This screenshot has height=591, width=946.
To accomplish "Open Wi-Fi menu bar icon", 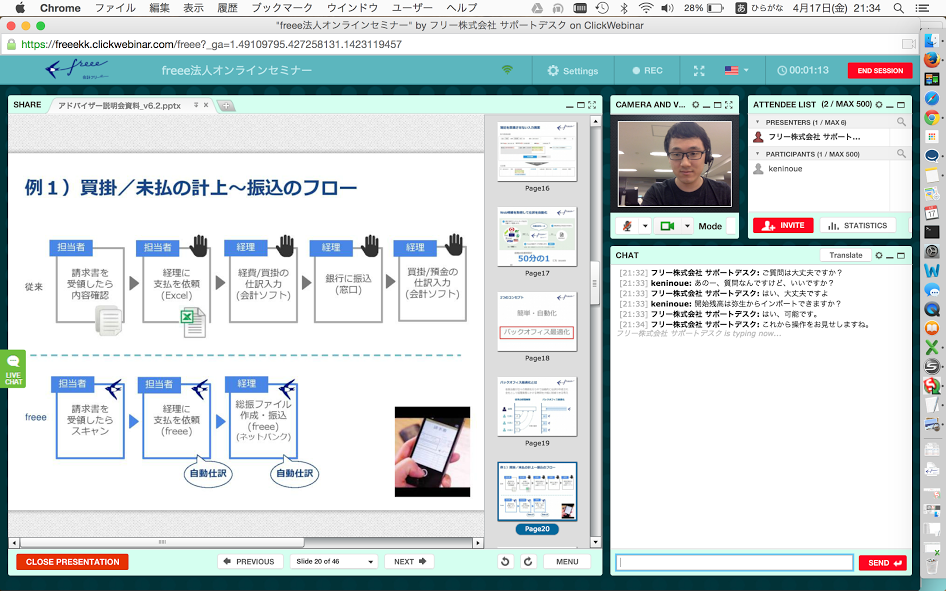I will pyautogui.click(x=646, y=8).
